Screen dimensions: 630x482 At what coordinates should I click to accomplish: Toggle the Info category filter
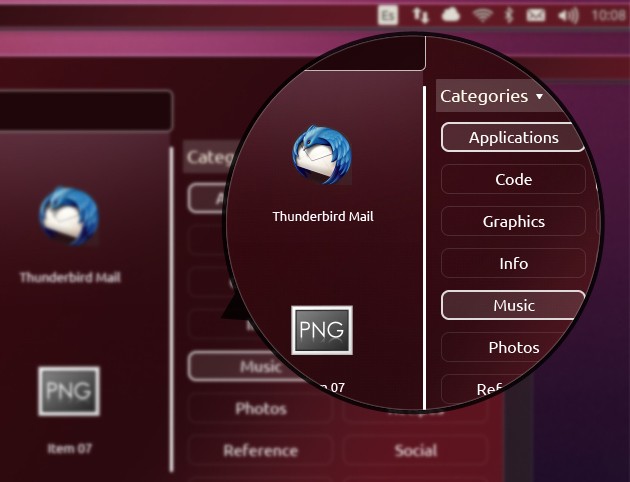pos(513,263)
